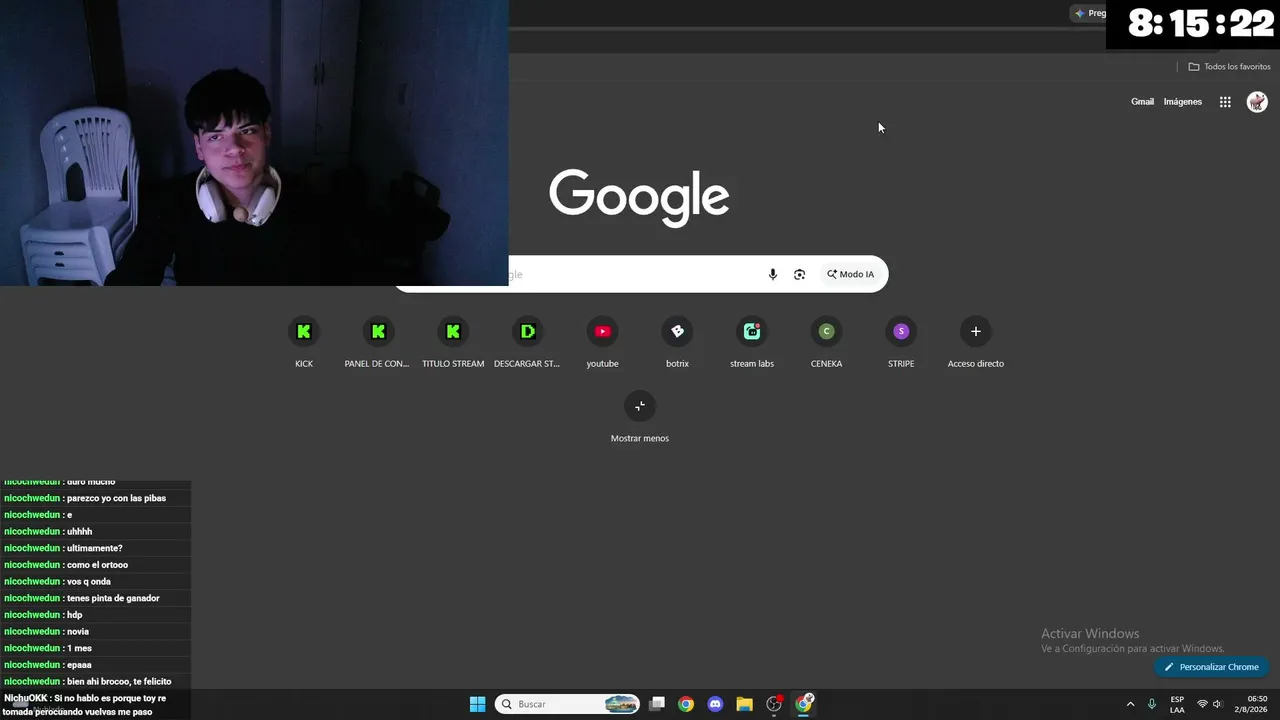
Task: Open the KICK shortcut tile
Action: pos(304,342)
